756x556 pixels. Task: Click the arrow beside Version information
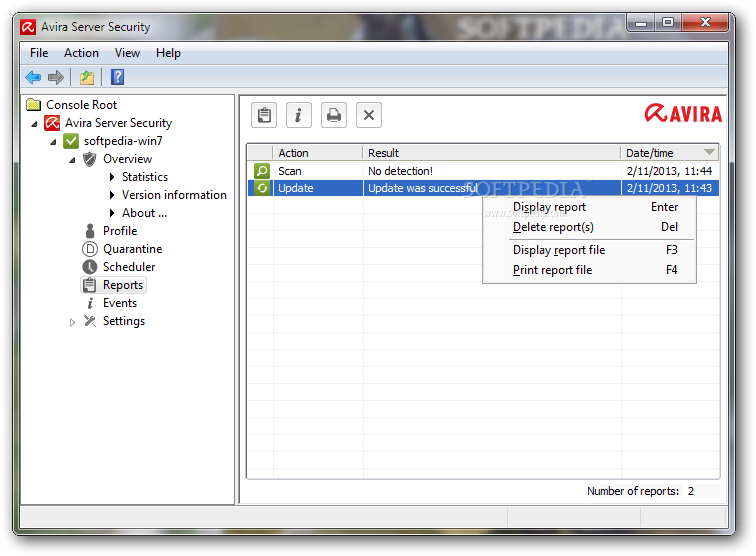pos(112,195)
